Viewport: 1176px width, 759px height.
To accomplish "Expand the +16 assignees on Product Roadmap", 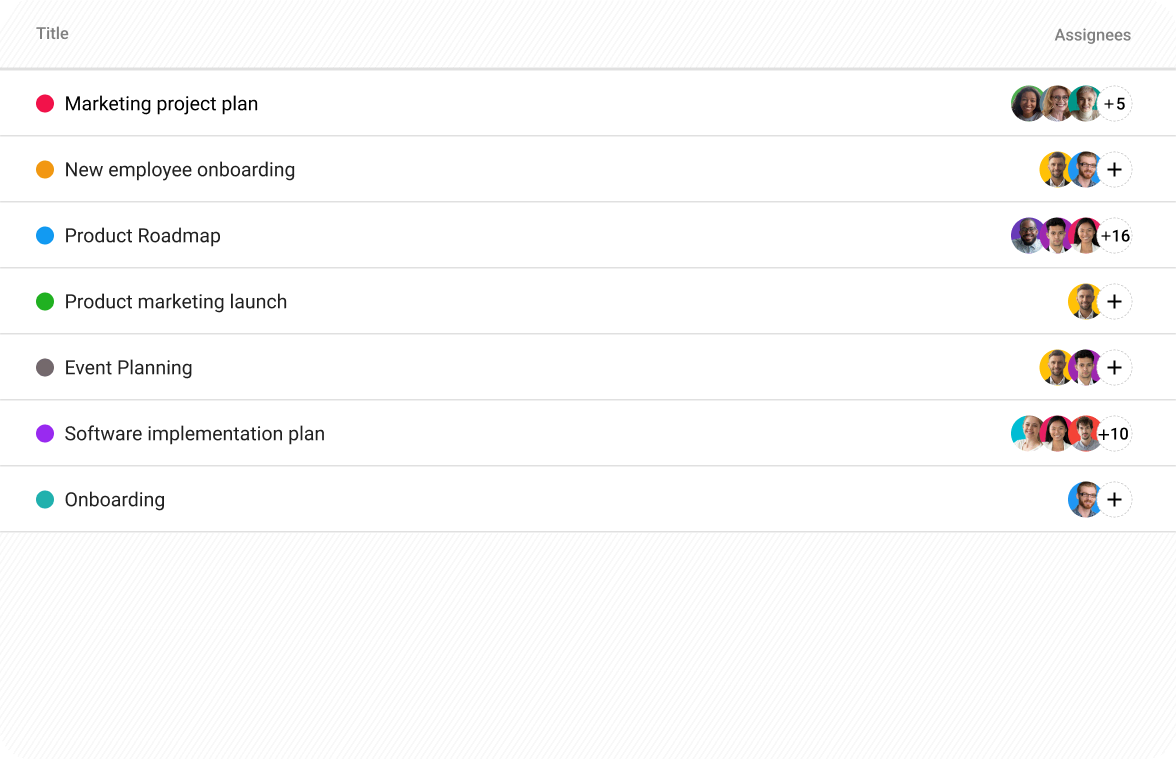I will point(1115,235).
